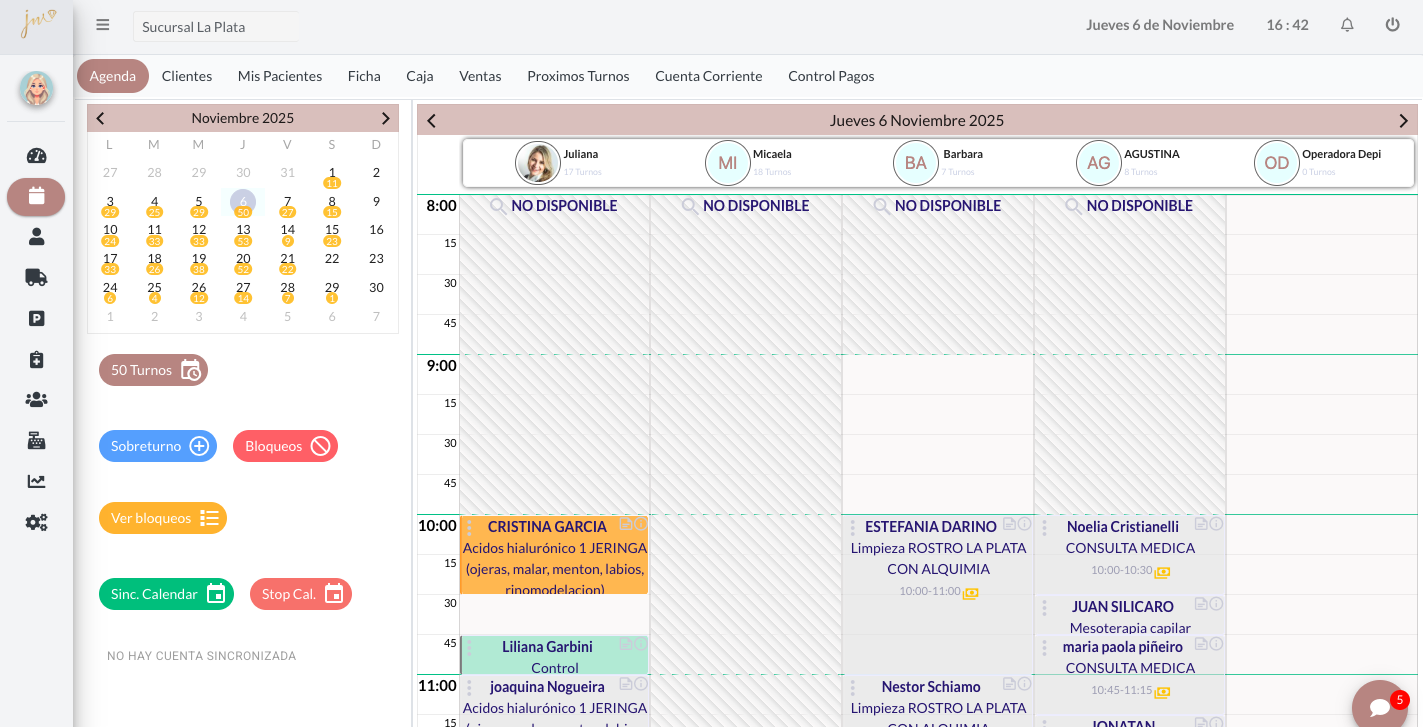Viewport: 1423px width, 727px height.
Task: Open the settings gears sidebar icon
Action: 37,522
